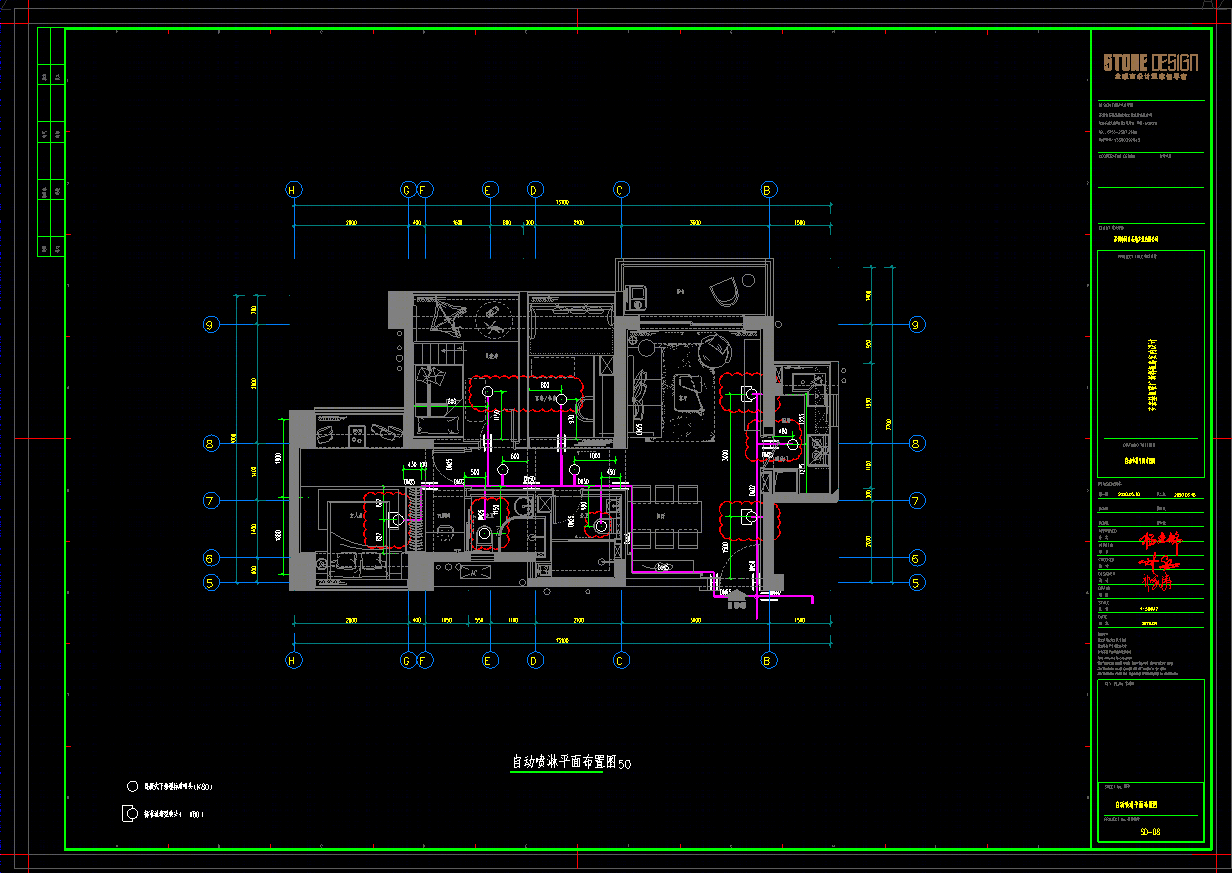Select the top grid axis bubble E
1232x873 pixels.
click(x=489, y=189)
